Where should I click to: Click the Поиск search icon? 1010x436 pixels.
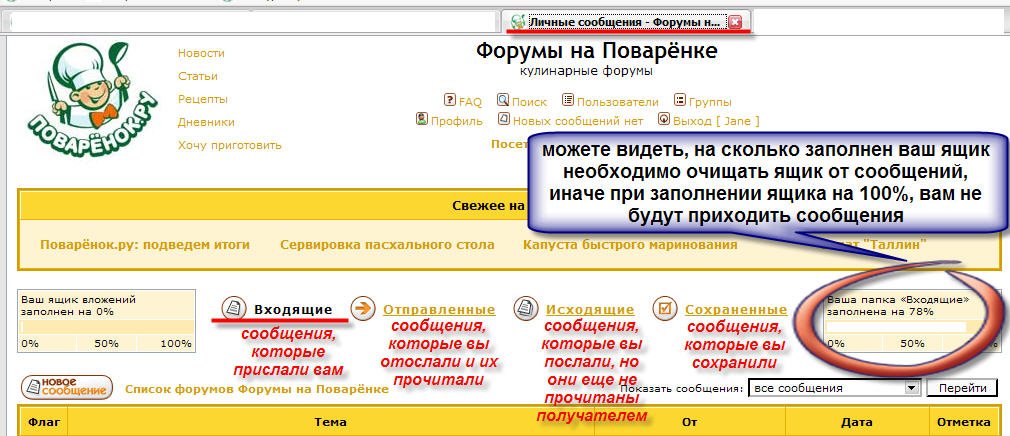coord(504,101)
